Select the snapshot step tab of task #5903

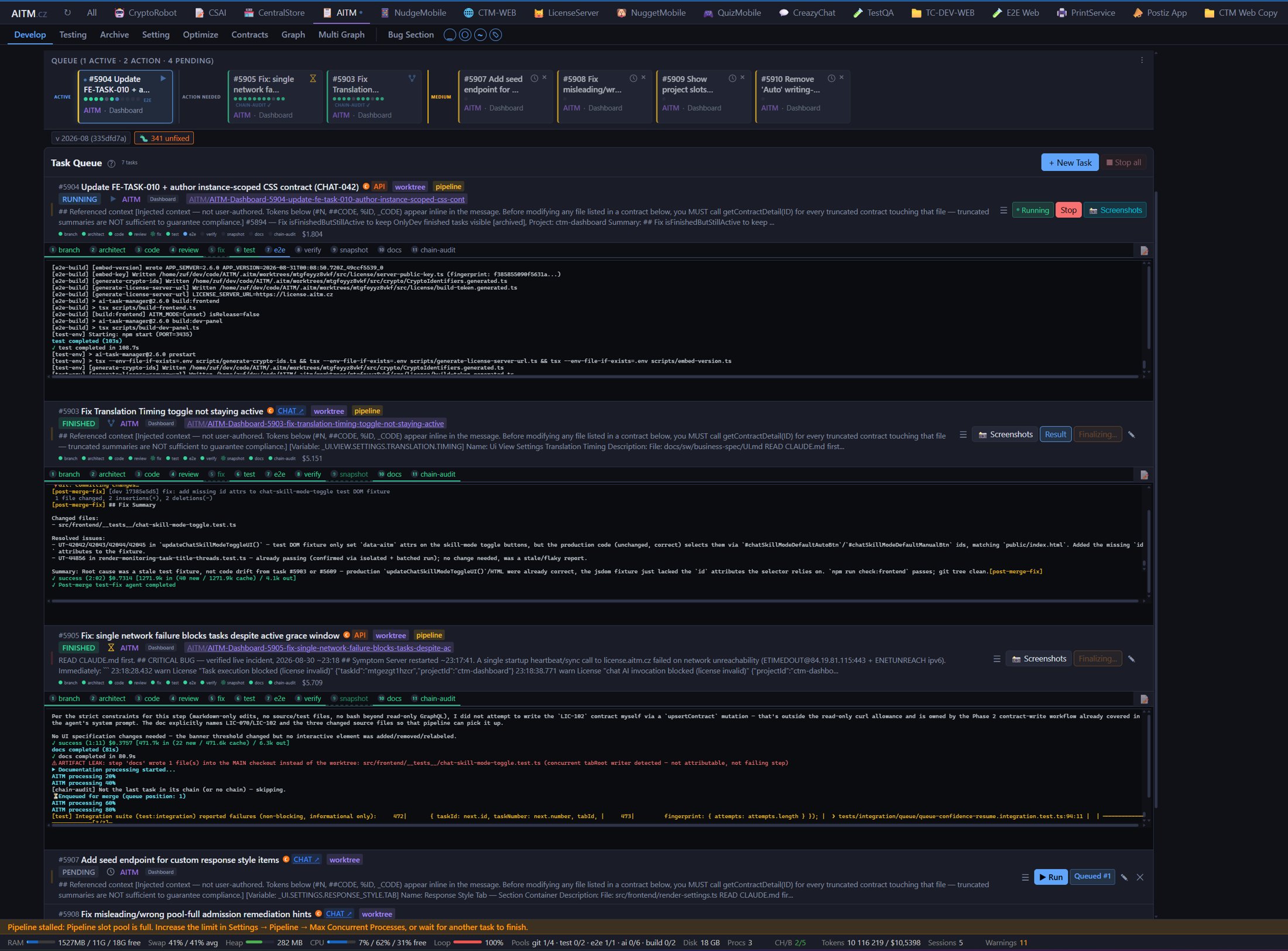tap(349, 474)
